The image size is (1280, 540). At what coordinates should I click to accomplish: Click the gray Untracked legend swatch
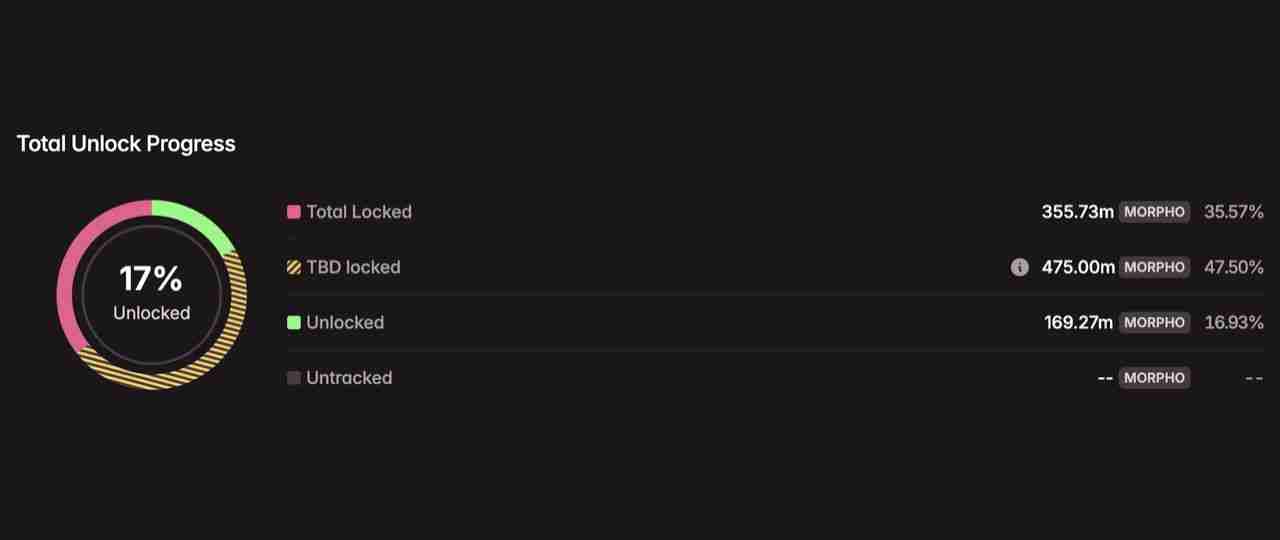[x=294, y=378]
